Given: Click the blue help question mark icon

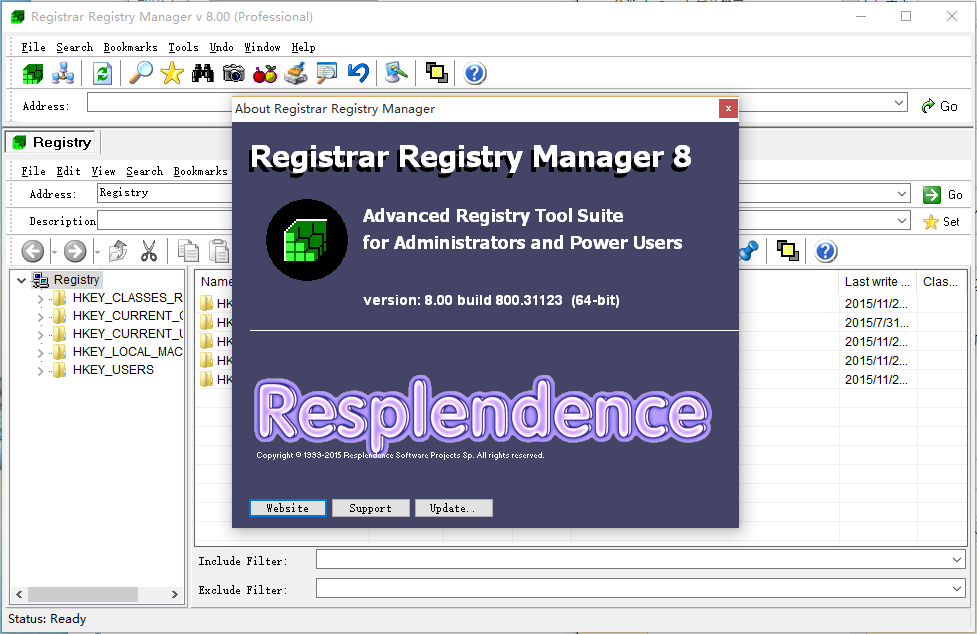Looking at the screenshot, I should click(x=475, y=73).
